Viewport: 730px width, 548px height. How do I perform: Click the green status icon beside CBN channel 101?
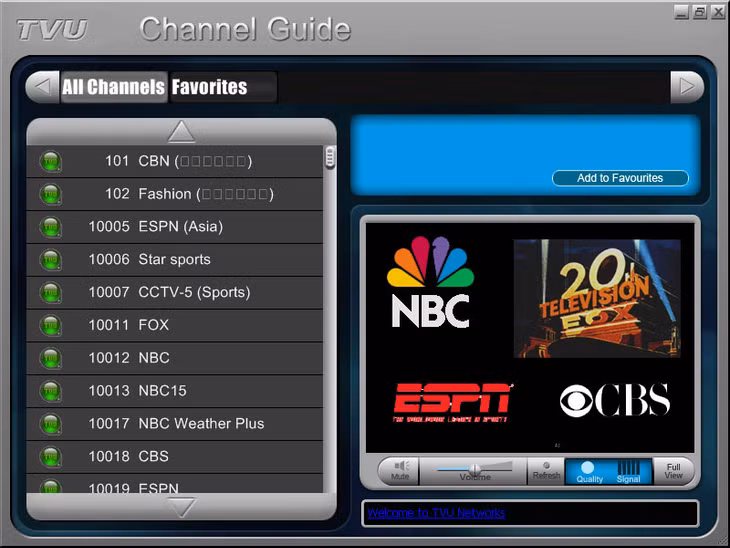[x=51, y=162]
